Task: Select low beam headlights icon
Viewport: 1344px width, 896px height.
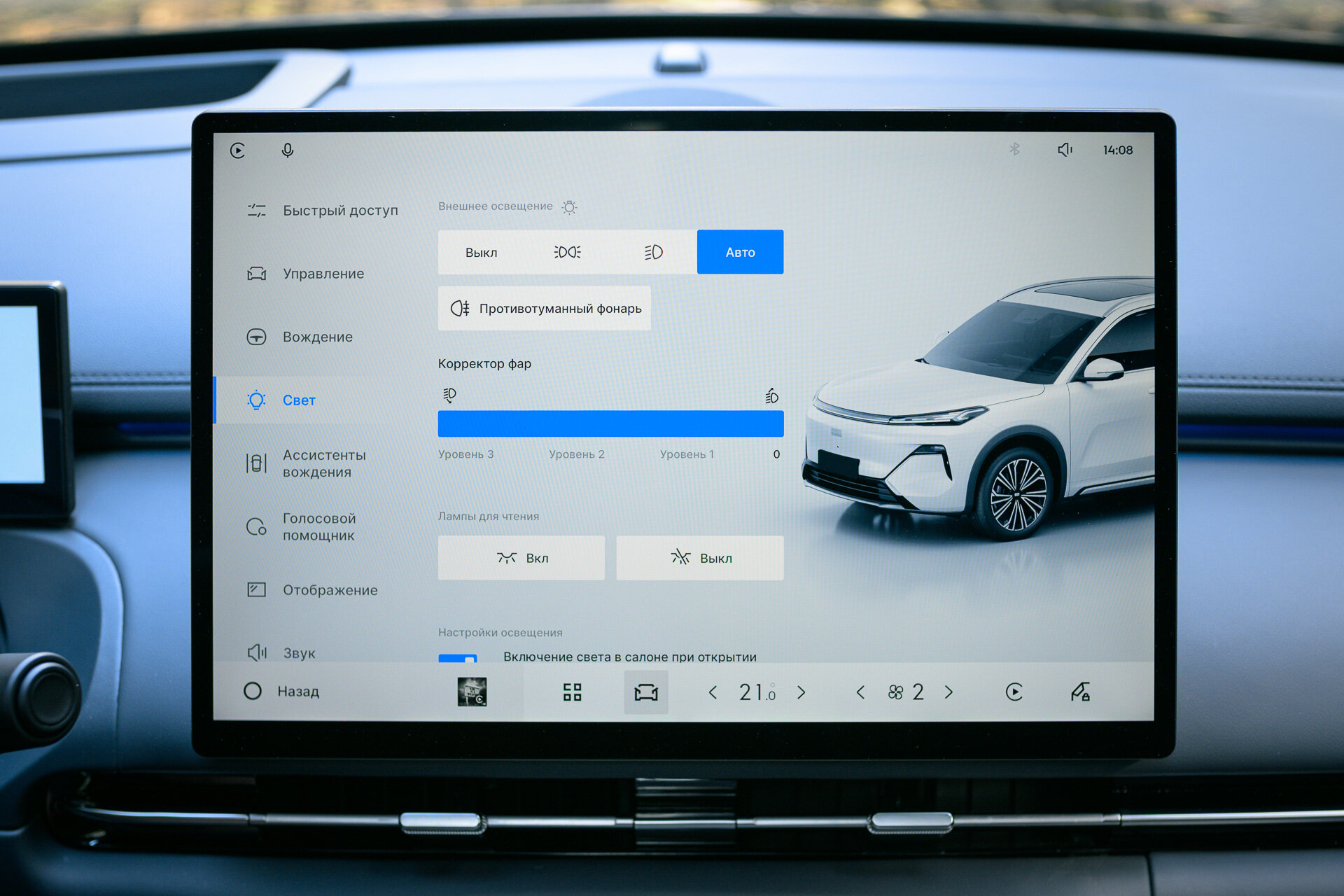Action: 653,252
